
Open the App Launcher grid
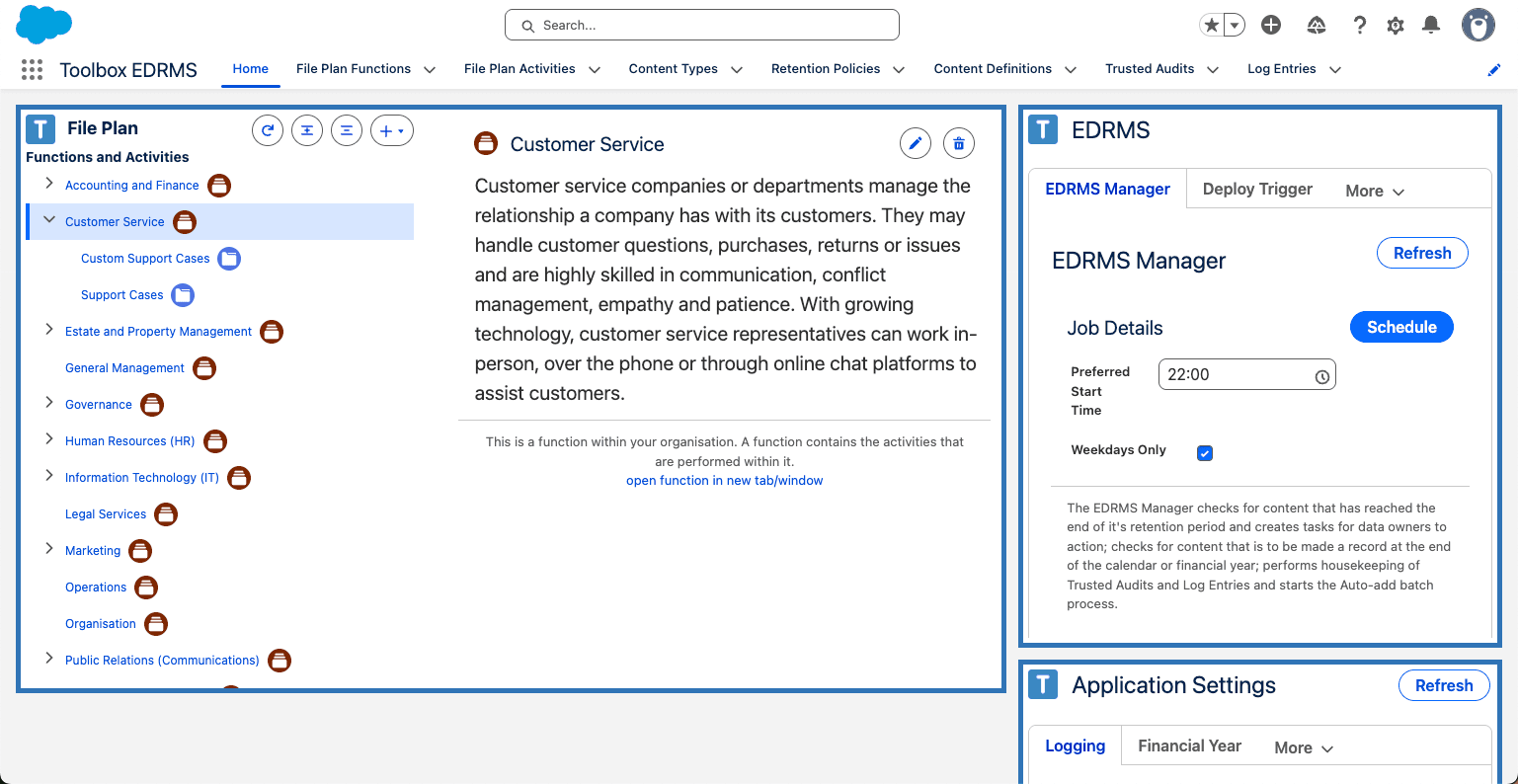point(32,69)
